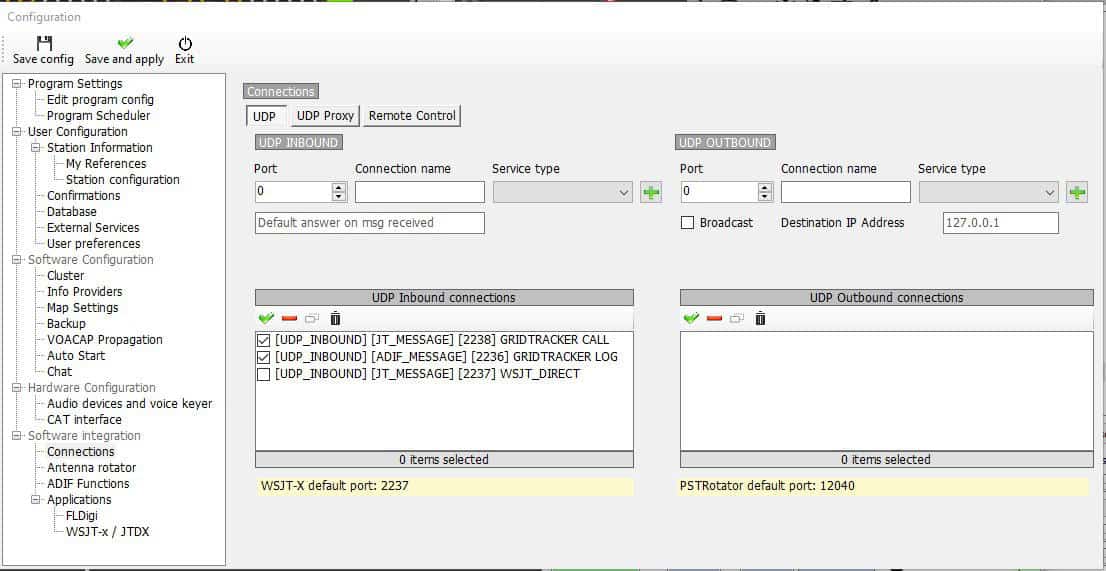Click the Exit power icon
The image size is (1106, 571).
tap(185, 44)
